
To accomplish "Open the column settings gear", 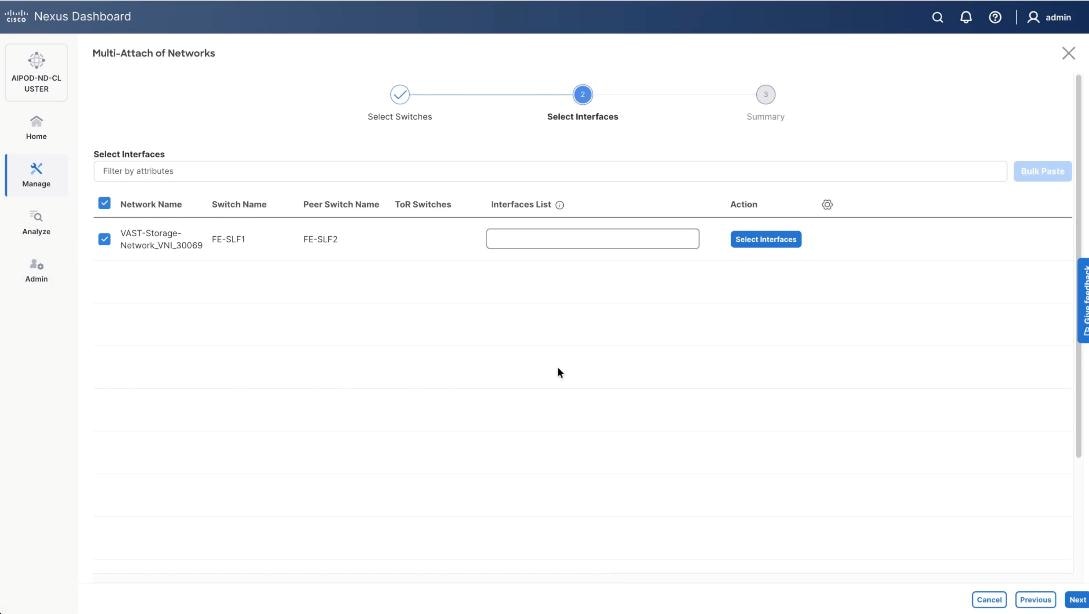I will tap(827, 204).
